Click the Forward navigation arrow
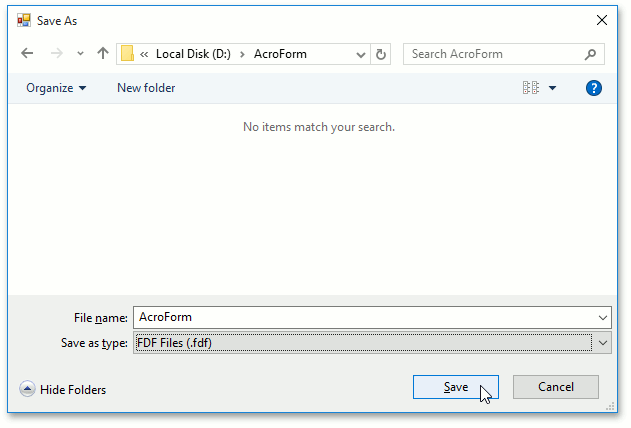The width and height of the screenshot is (631, 428). click(x=56, y=54)
